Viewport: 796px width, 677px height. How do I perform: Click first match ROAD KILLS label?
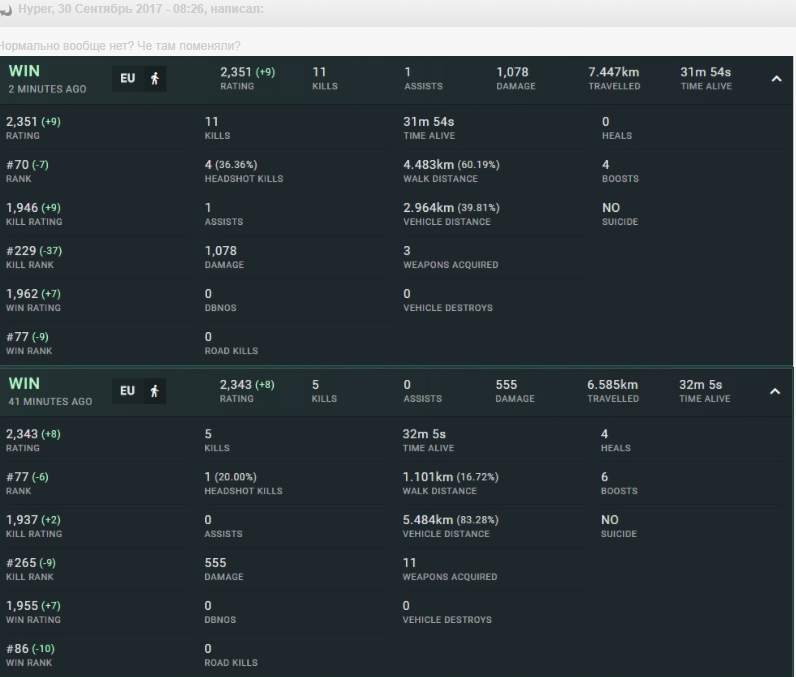point(231,351)
